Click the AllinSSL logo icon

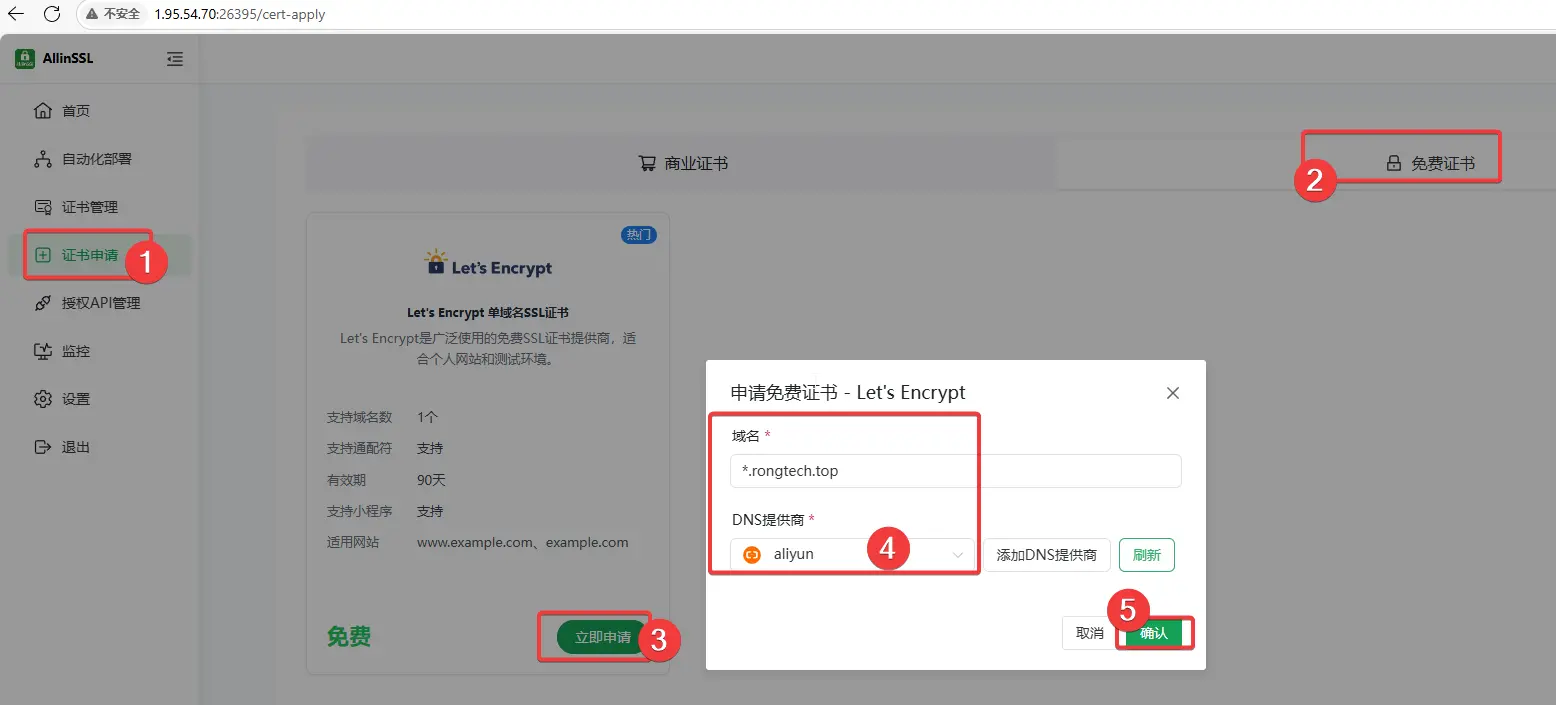pyautogui.click(x=25, y=59)
